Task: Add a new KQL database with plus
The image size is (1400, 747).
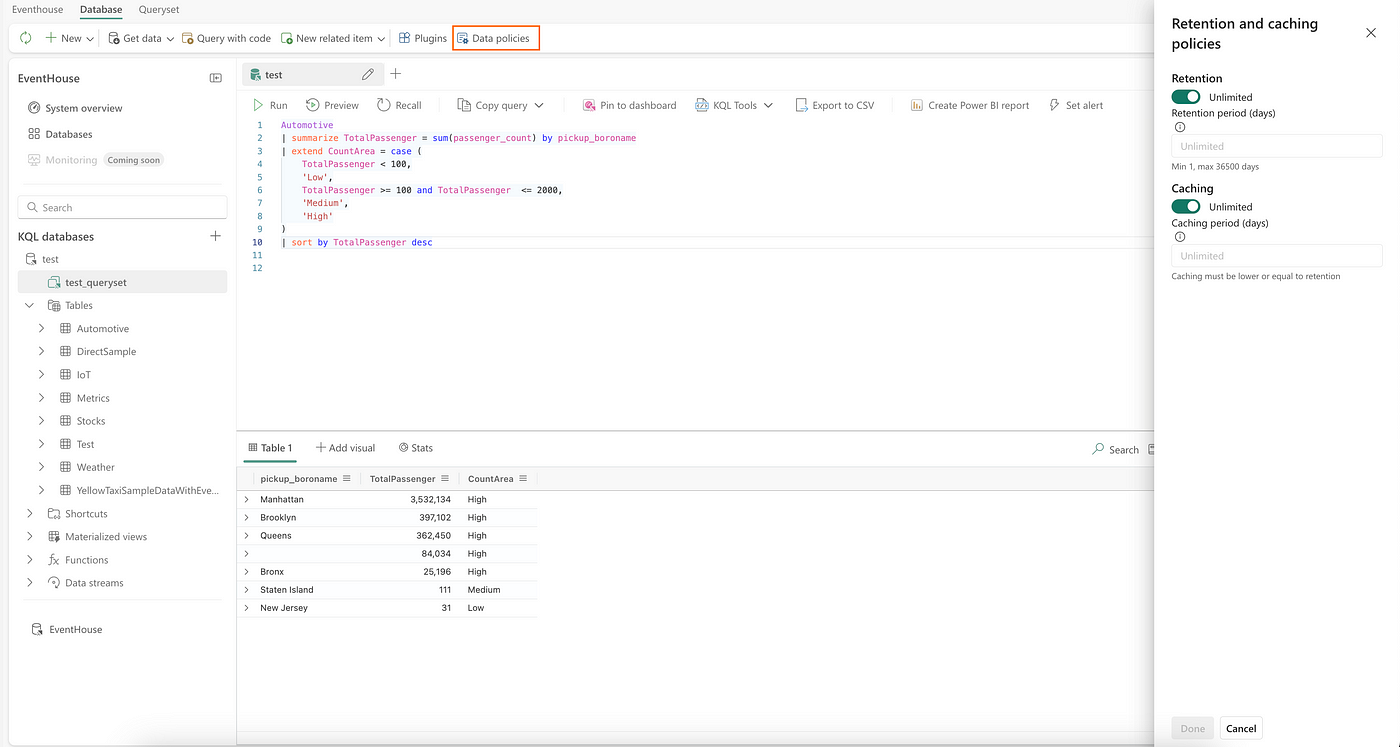Action: pos(215,236)
